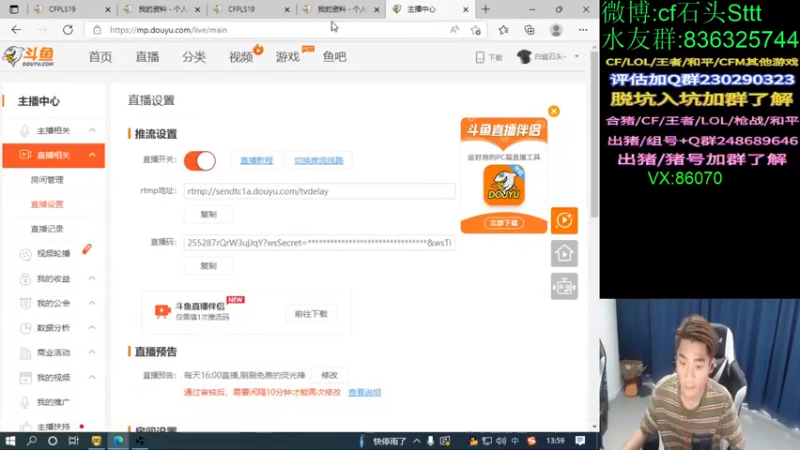This screenshot has height=450, width=800.
Task: Open the 直播教程 link
Action: (256, 161)
